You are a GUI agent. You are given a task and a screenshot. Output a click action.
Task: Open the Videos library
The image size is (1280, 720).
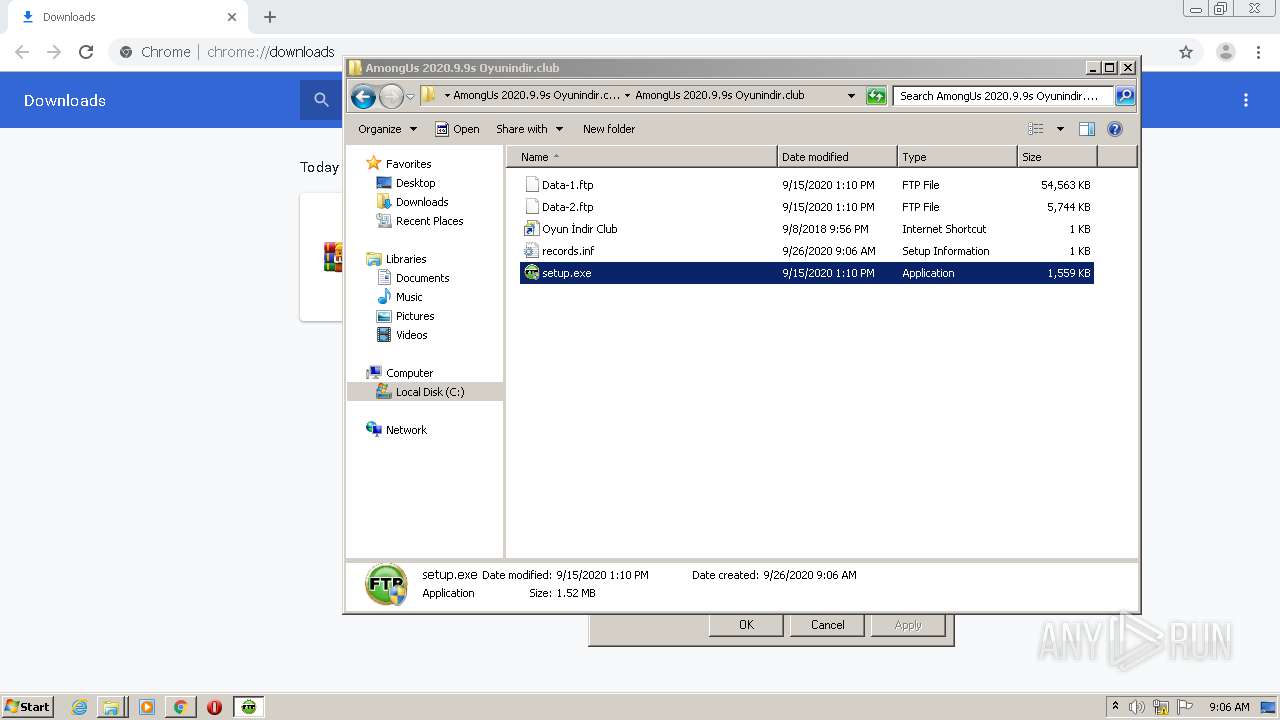click(x=402, y=335)
